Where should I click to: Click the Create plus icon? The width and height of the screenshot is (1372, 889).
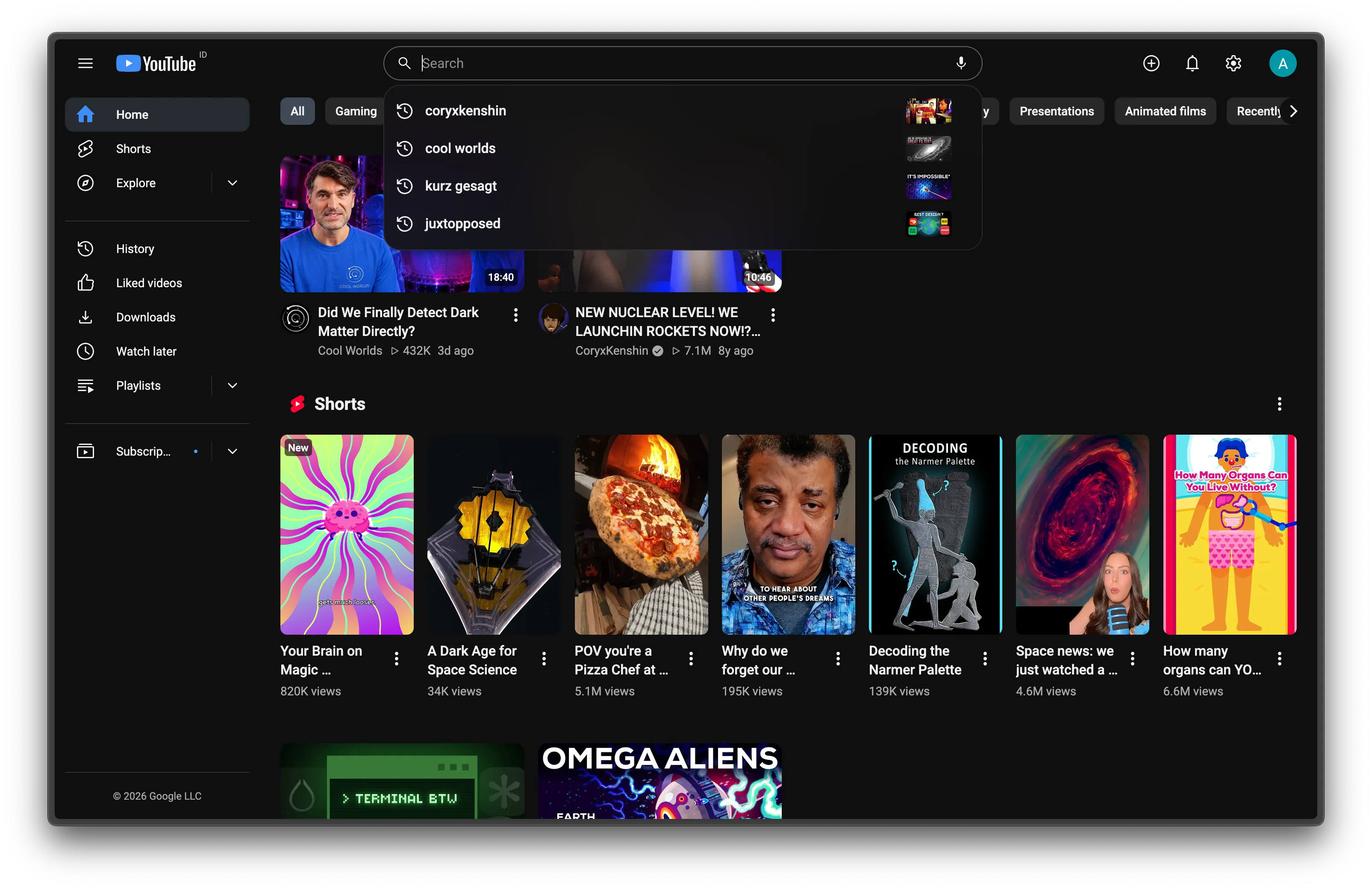(x=1151, y=63)
